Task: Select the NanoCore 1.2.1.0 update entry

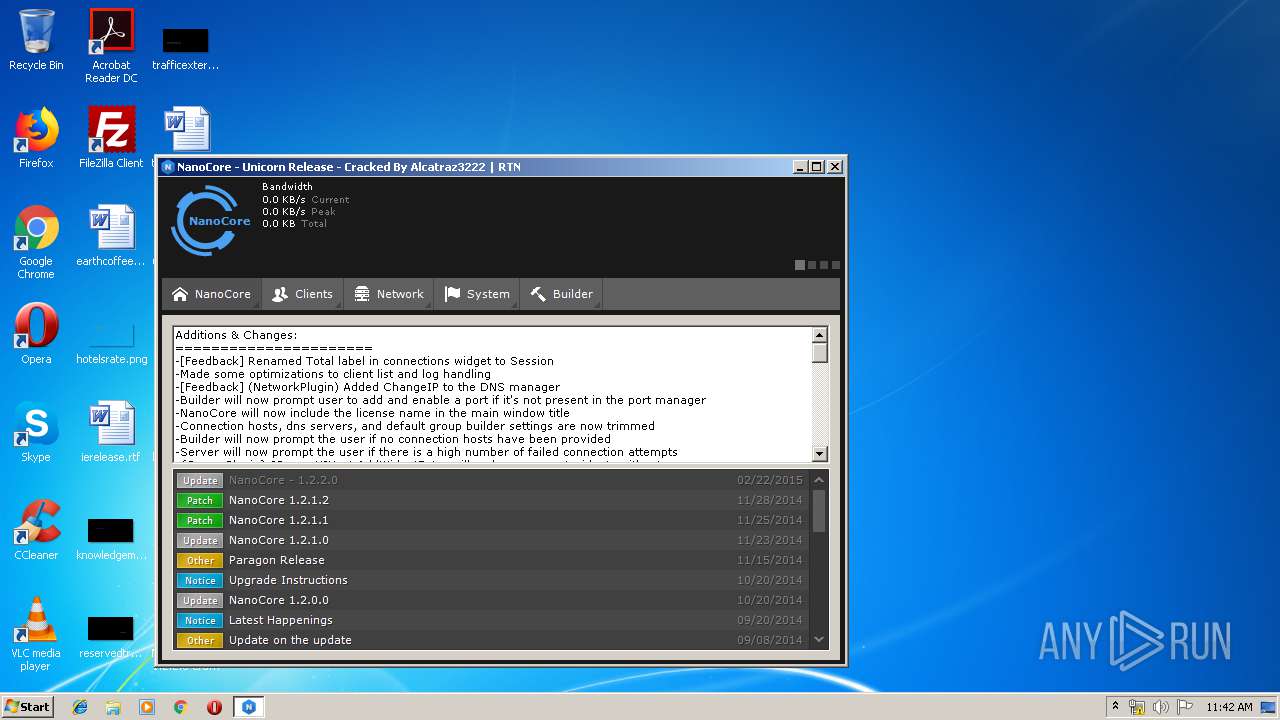Action: 490,540
